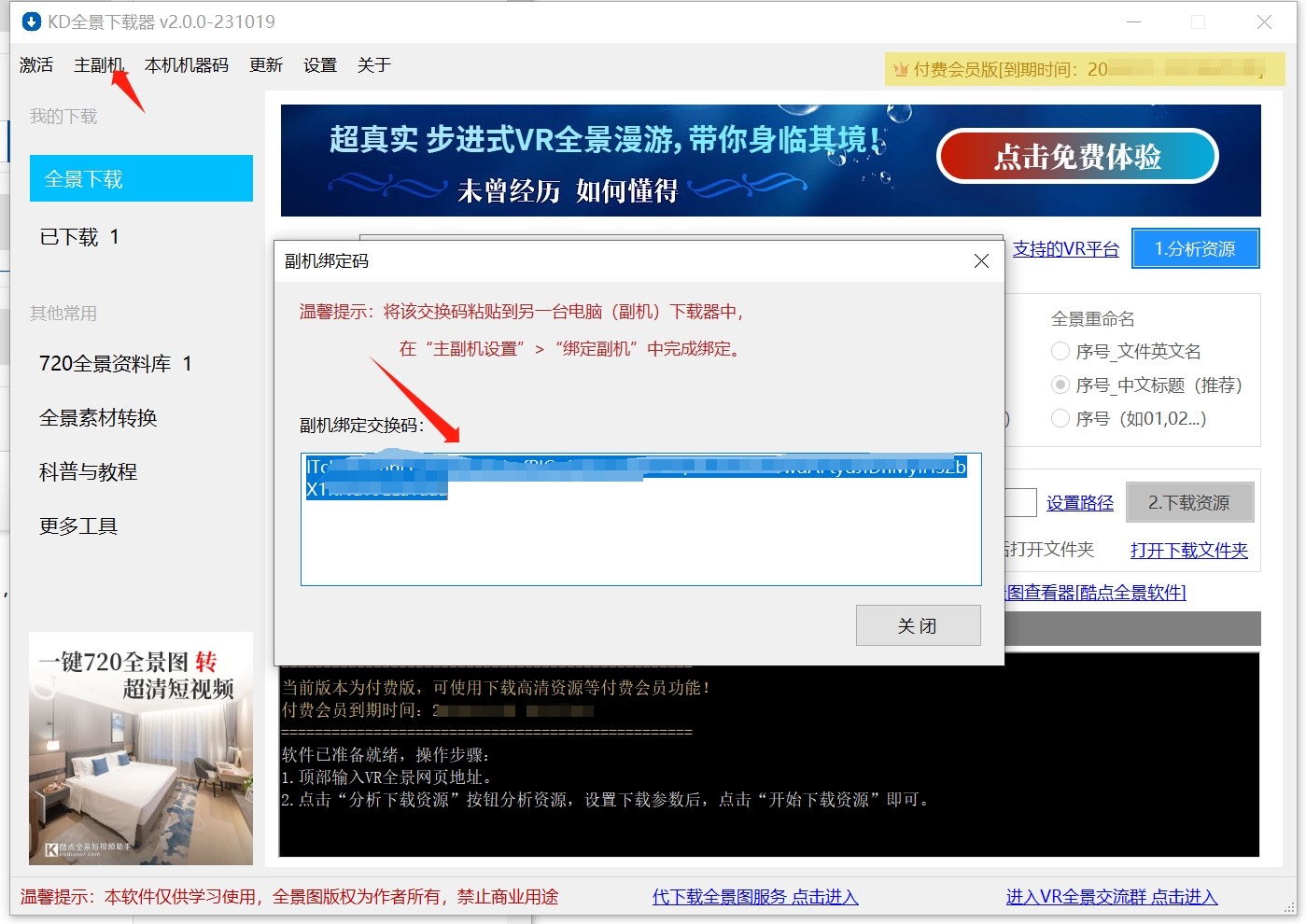Click the black log output console

[x=769, y=754]
